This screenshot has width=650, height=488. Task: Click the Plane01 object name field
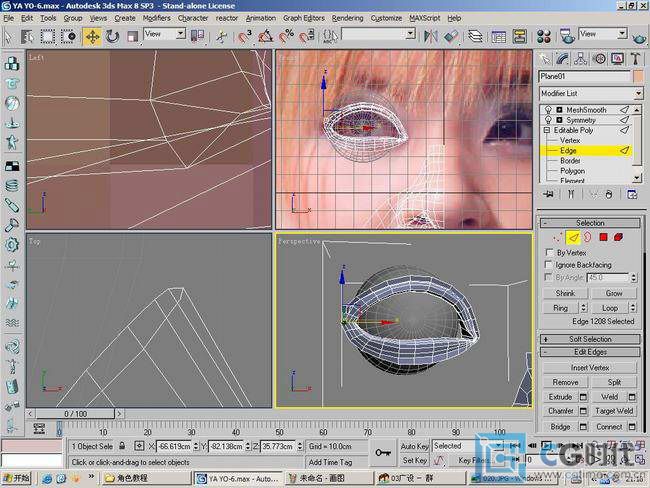584,77
